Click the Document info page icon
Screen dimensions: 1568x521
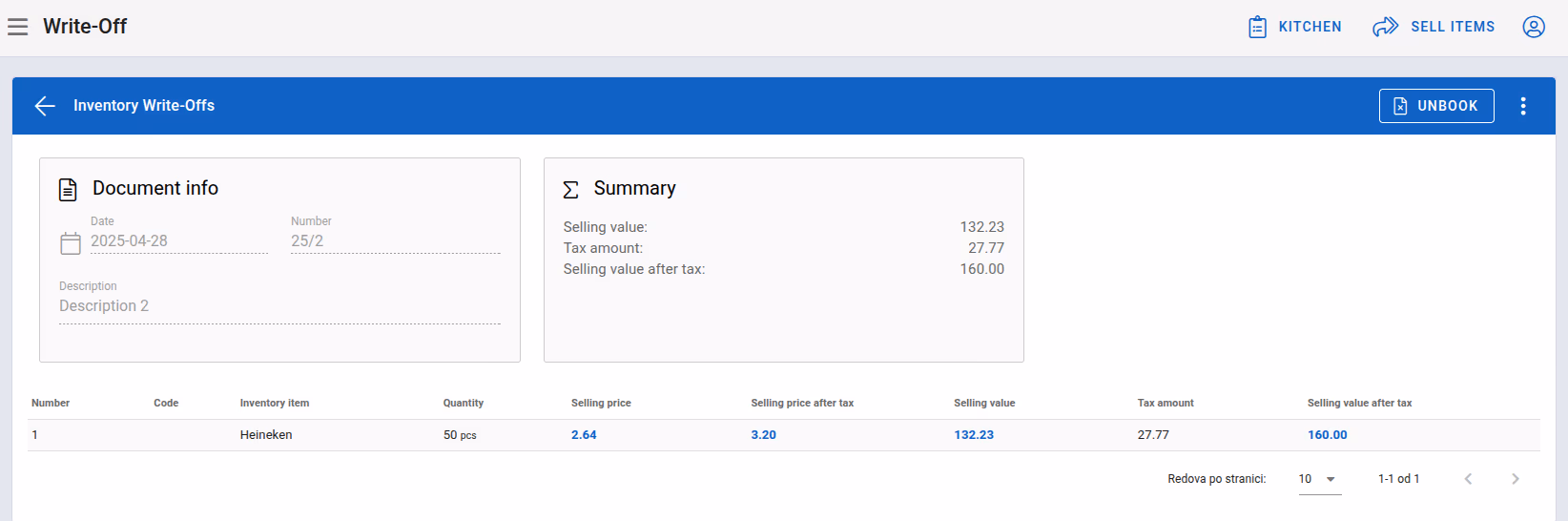coord(68,189)
